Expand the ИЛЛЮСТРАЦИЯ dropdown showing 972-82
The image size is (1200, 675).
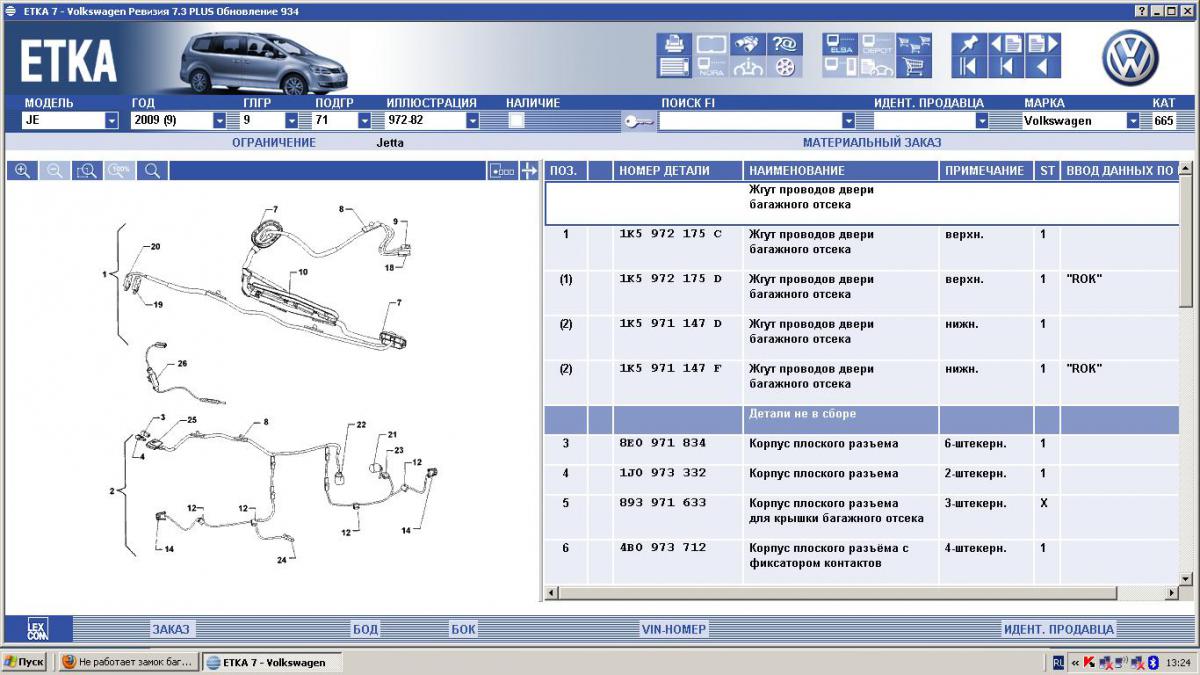(472, 121)
